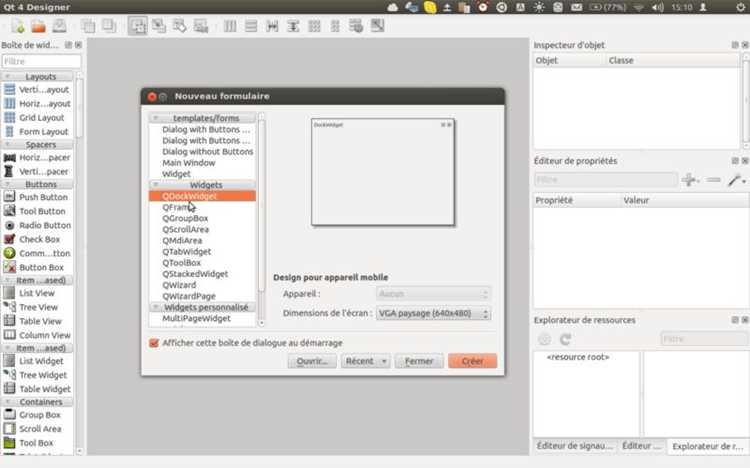Click the Break layout toolbar icon
This screenshot has width=750, height=468.
(x=356, y=26)
